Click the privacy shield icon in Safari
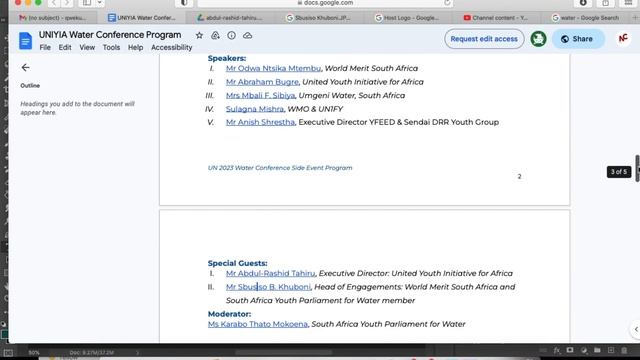Image resolution: width=640 pixels, height=360 pixels. pyautogui.click(x=184, y=3)
